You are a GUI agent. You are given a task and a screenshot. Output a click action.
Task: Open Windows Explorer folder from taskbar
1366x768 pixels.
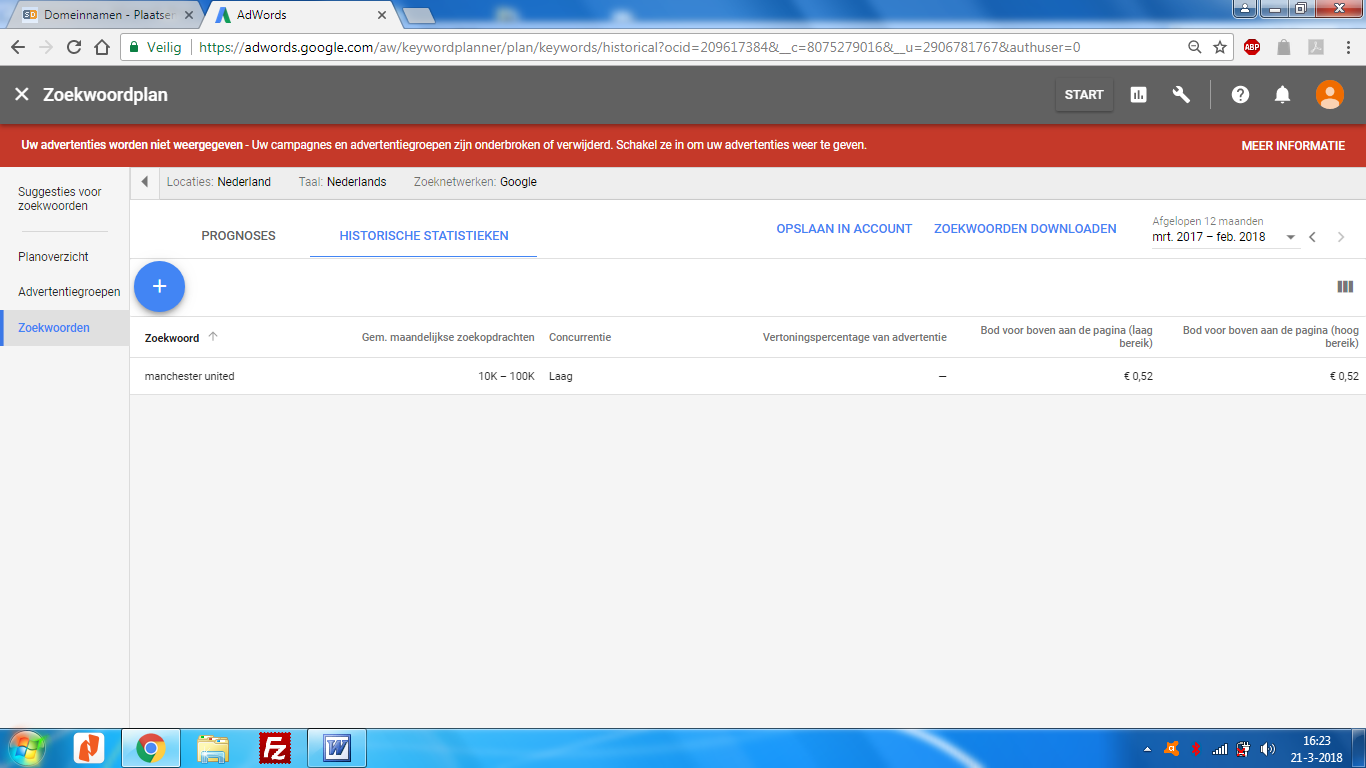[213, 748]
